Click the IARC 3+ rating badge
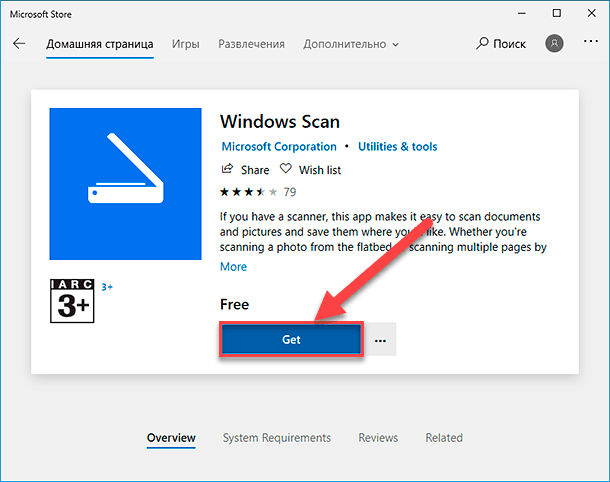The height and width of the screenshot is (482, 610). click(72, 301)
